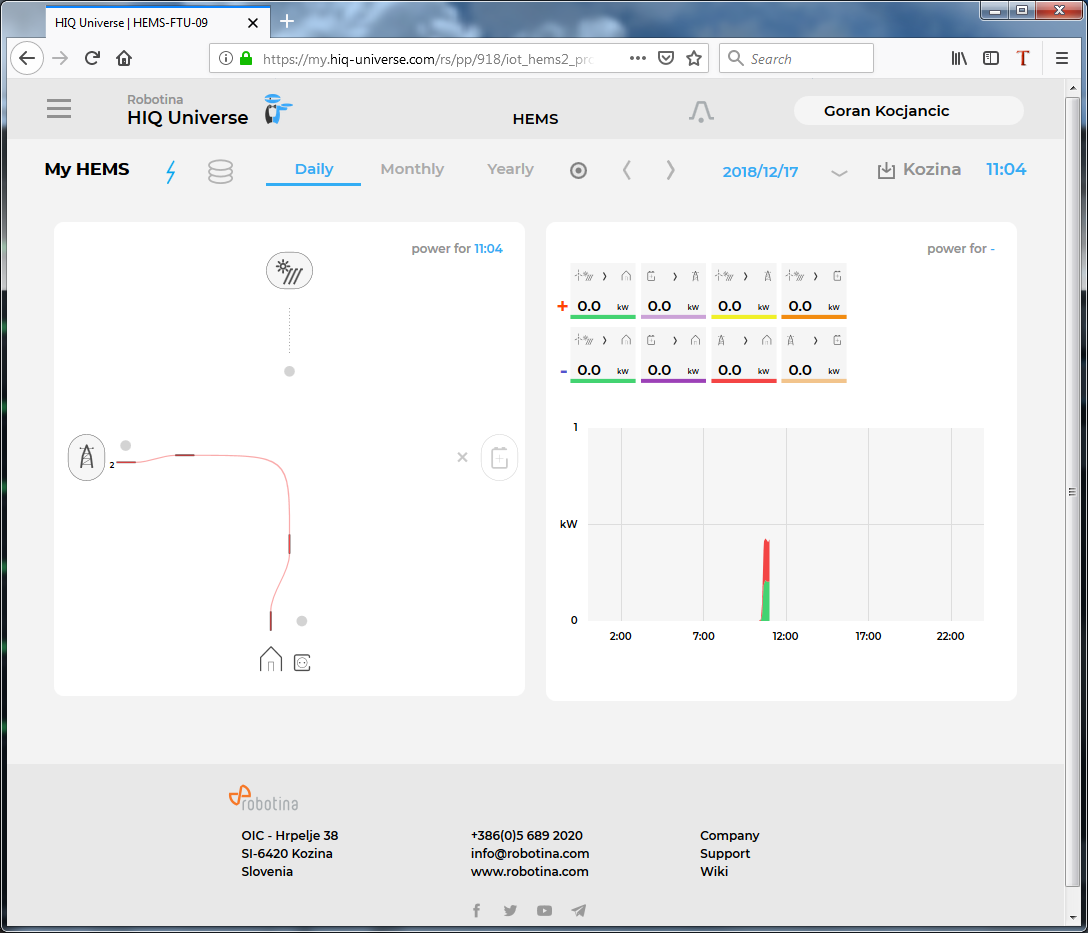The width and height of the screenshot is (1088, 933).
Task: Open the hamburger navigation menu
Action: click(x=59, y=109)
